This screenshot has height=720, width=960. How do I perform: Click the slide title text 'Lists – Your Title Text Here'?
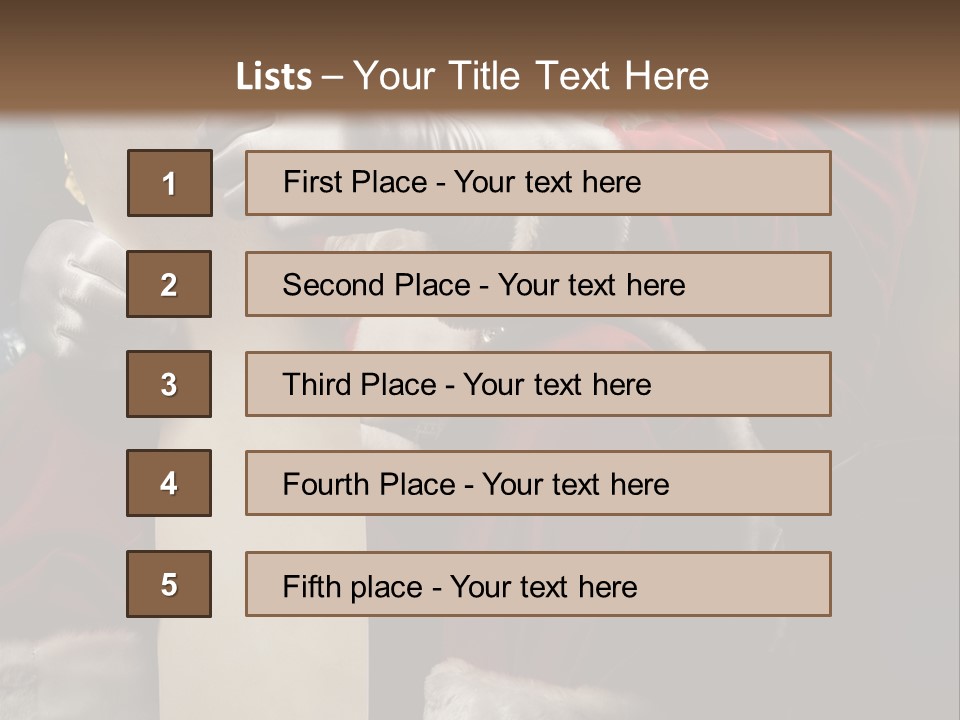472,76
